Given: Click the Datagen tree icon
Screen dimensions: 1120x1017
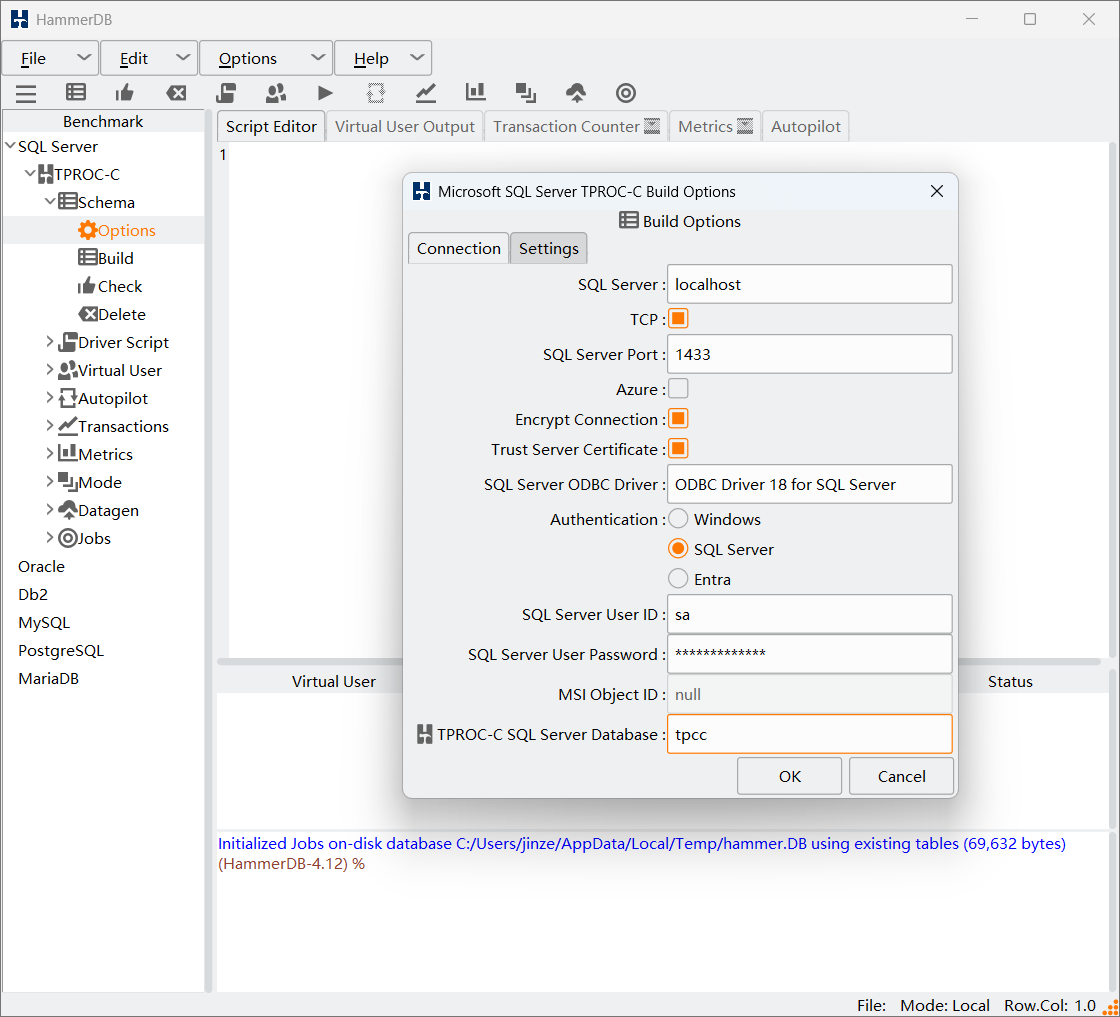Looking at the screenshot, I should click(68, 510).
